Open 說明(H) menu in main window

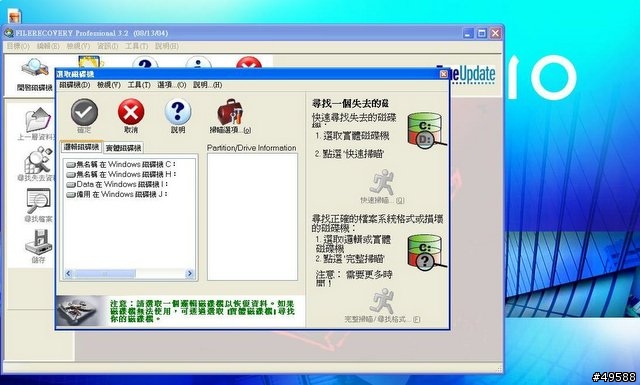coord(167,46)
